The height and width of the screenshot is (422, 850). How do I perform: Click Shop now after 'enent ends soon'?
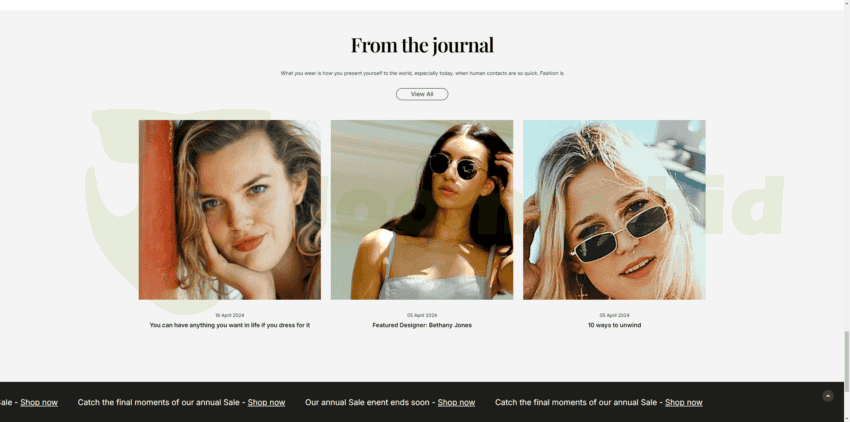(456, 402)
